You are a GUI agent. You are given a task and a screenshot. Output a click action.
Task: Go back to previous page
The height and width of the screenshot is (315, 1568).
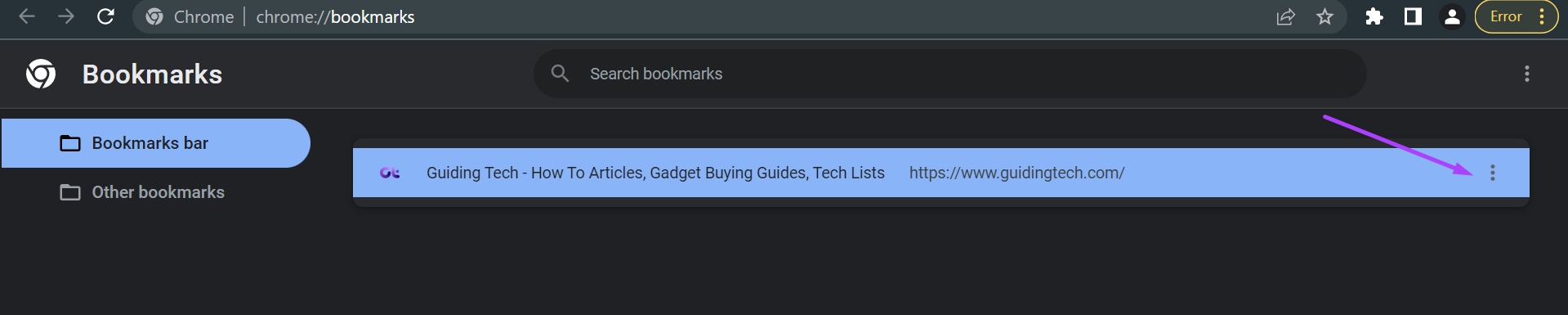[27, 16]
